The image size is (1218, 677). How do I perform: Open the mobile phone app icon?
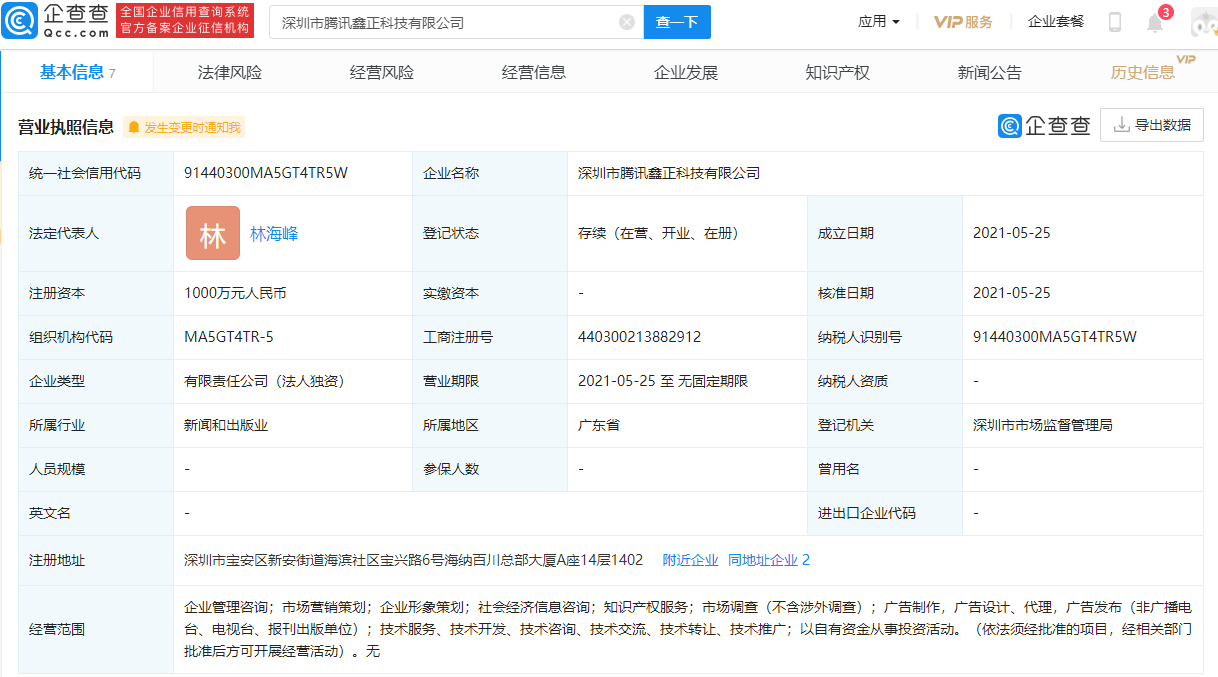tap(1115, 22)
